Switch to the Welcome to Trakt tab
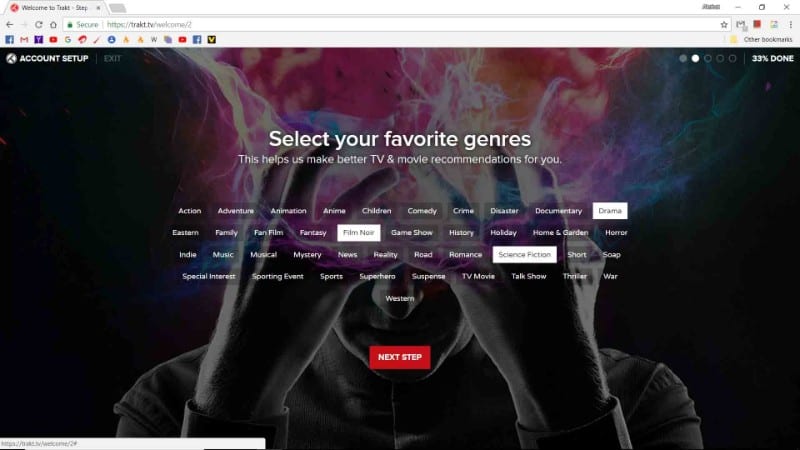The width and height of the screenshot is (800, 450). (55, 8)
